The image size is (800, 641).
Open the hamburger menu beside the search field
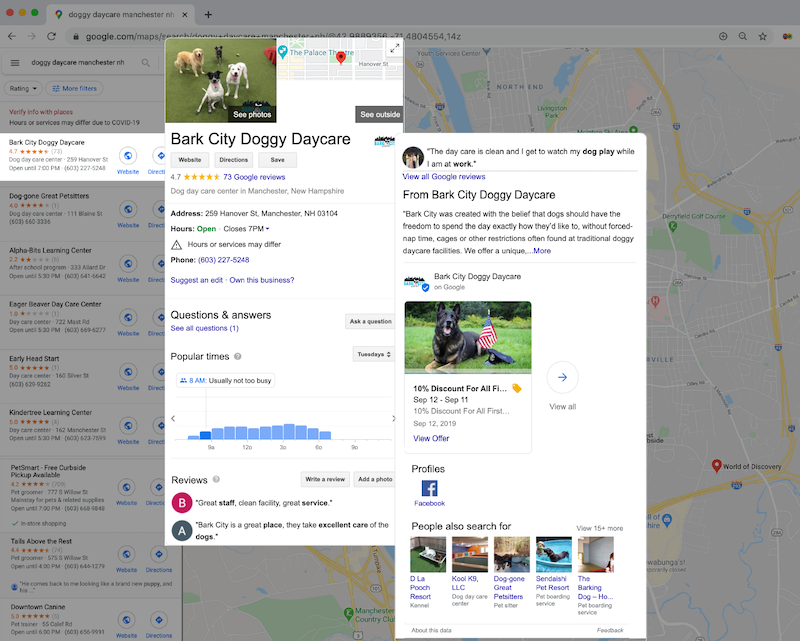(14, 62)
